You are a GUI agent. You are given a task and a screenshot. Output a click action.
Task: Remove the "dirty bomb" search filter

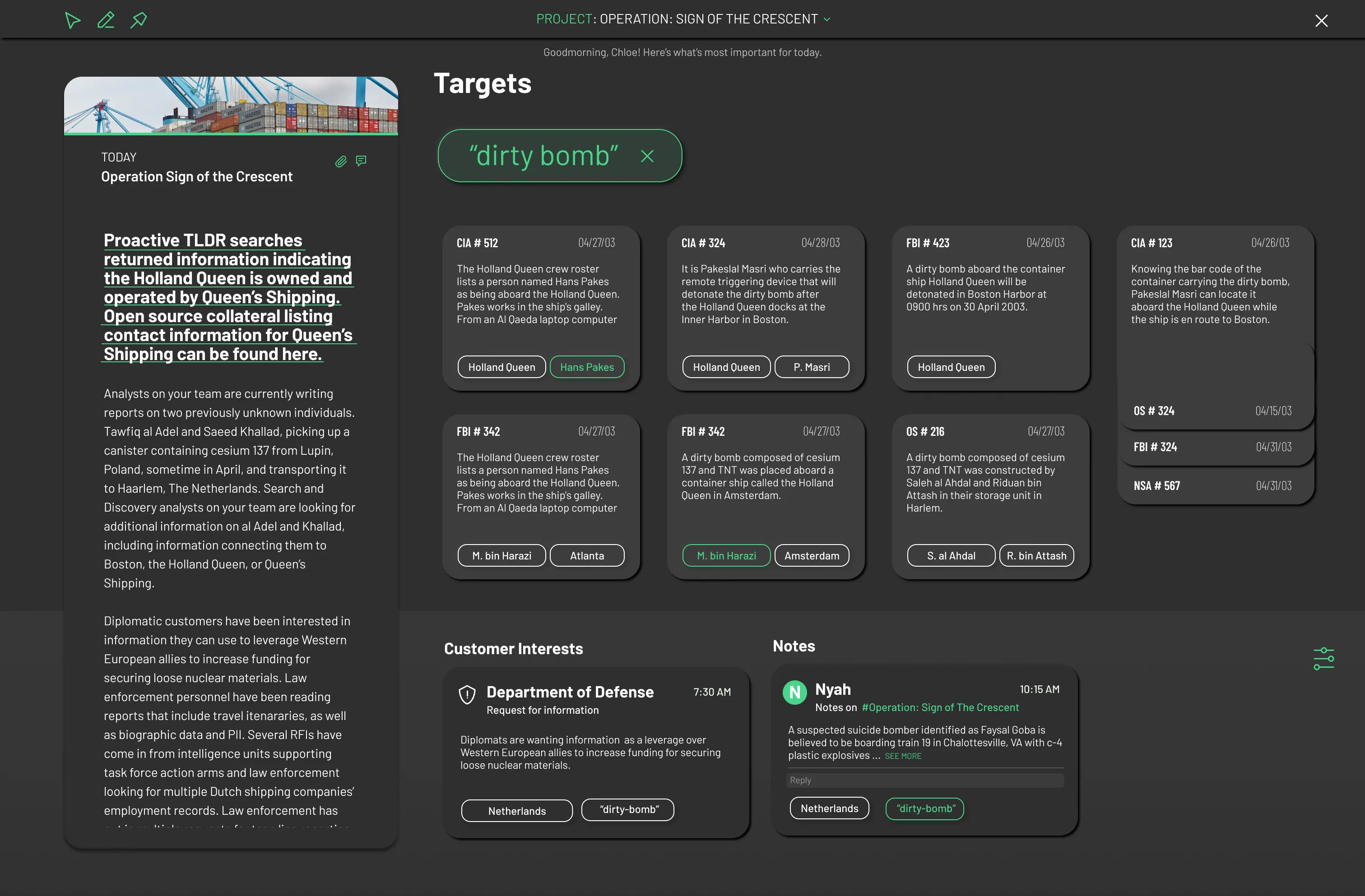tap(647, 157)
